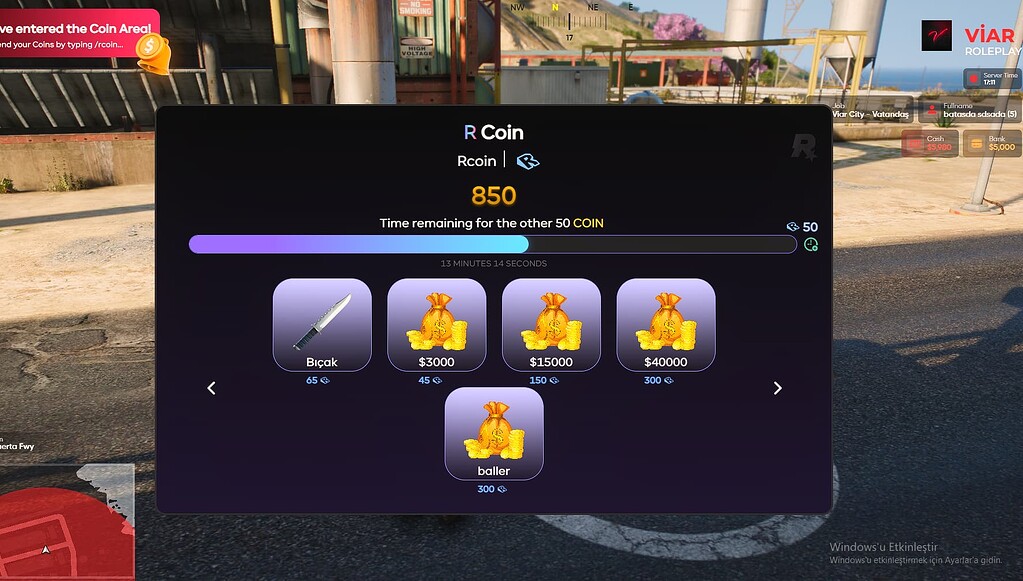
Task: Click the Rcoin diamond ticket icon
Action: coord(528,161)
